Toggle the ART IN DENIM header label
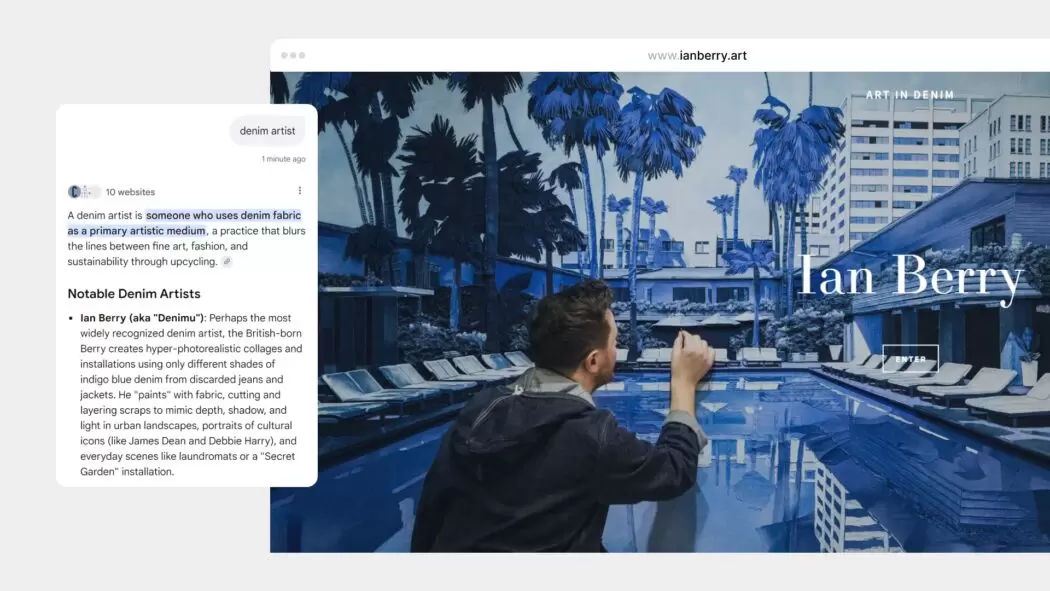 click(909, 94)
